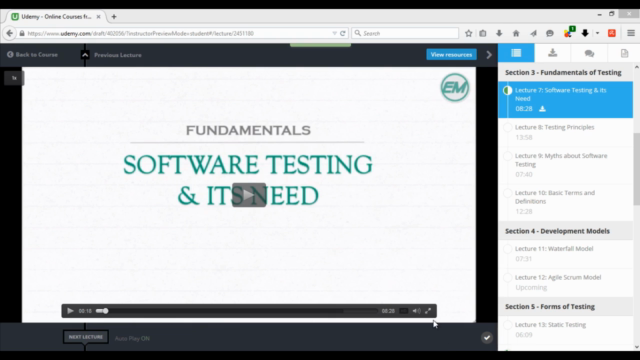Toggle Lecture 10 completion circle
Viewport: 640px width, 360px height.
[x=507, y=193]
